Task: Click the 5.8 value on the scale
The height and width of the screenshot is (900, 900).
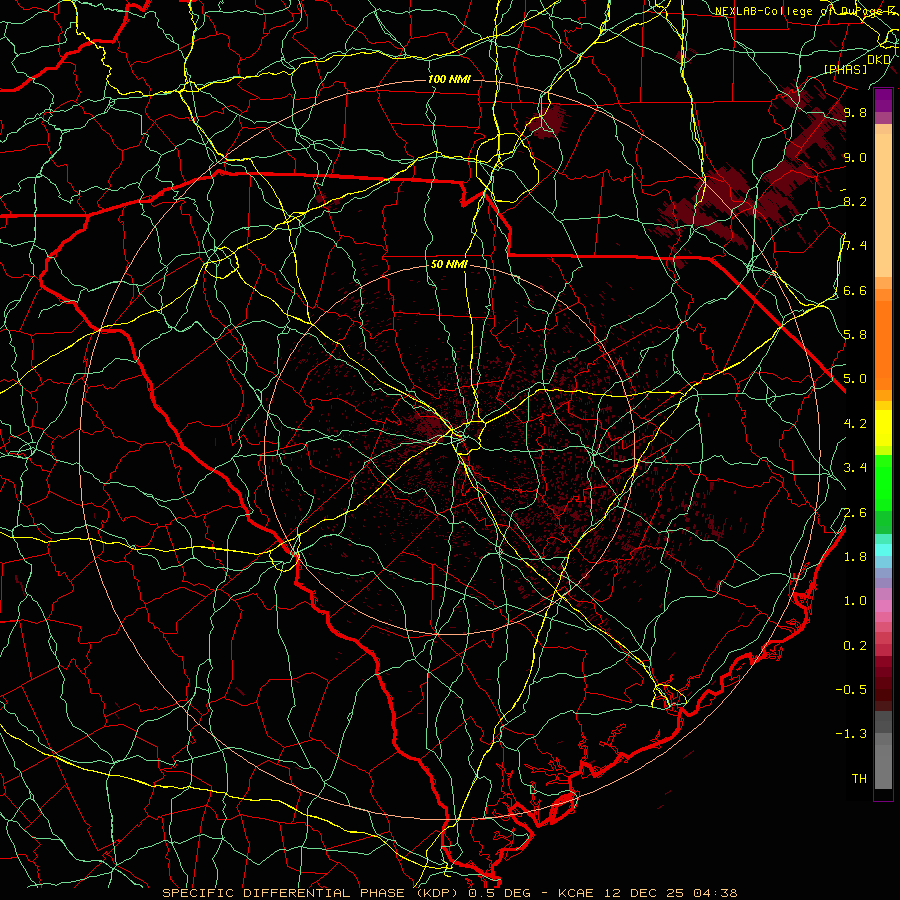Action: (x=855, y=334)
